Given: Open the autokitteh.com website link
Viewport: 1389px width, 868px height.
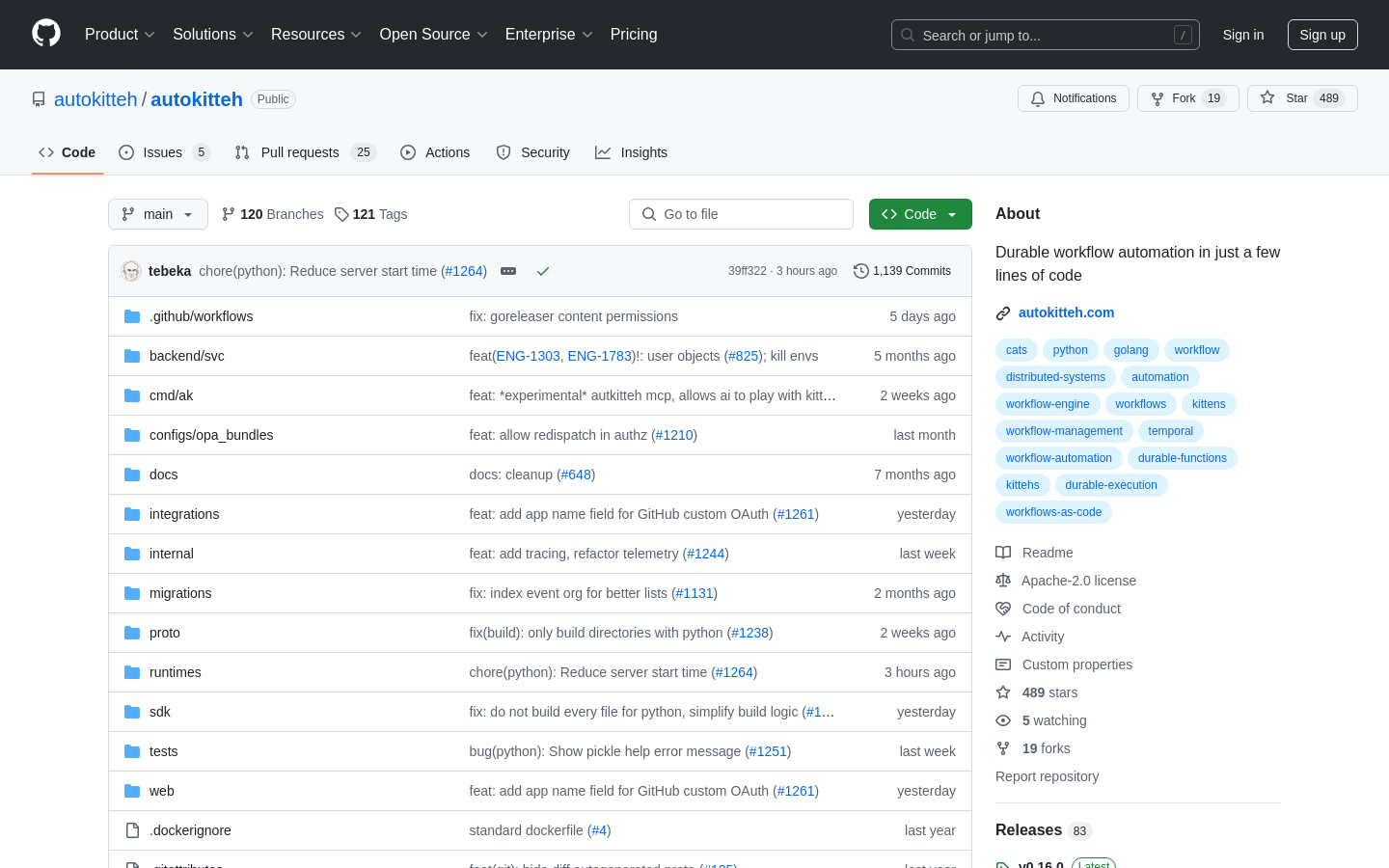Looking at the screenshot, I should coord(1066,312).
